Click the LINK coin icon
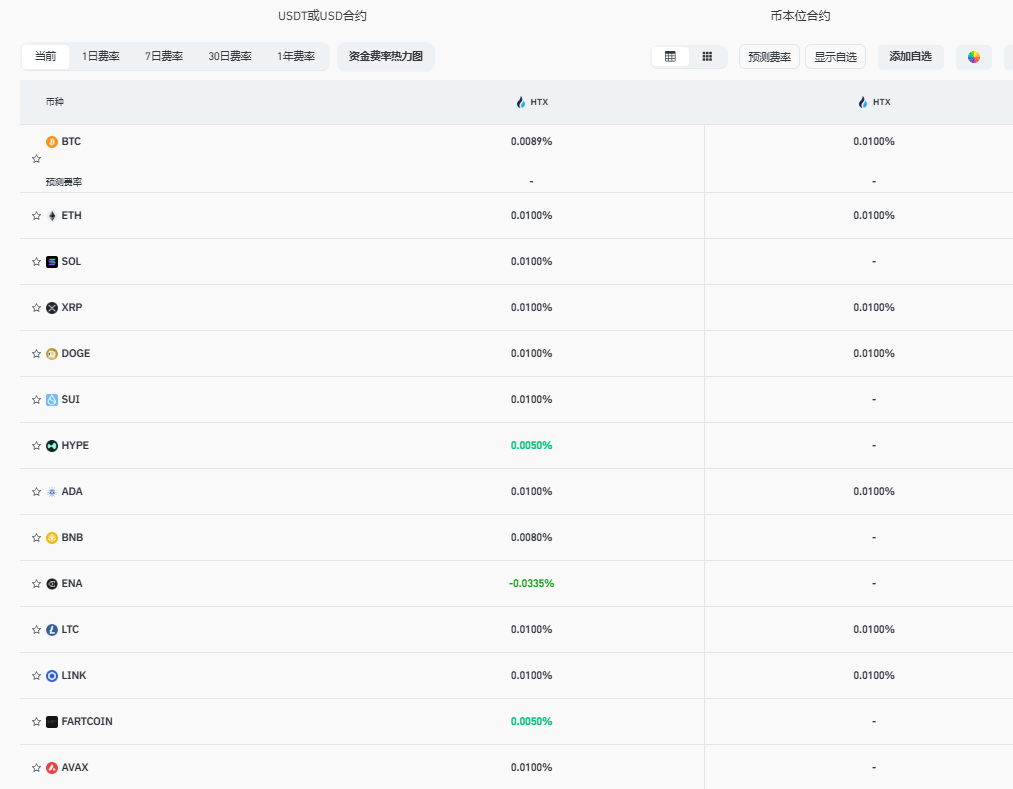Screen dimensions: 1013x789 [52, 676]
